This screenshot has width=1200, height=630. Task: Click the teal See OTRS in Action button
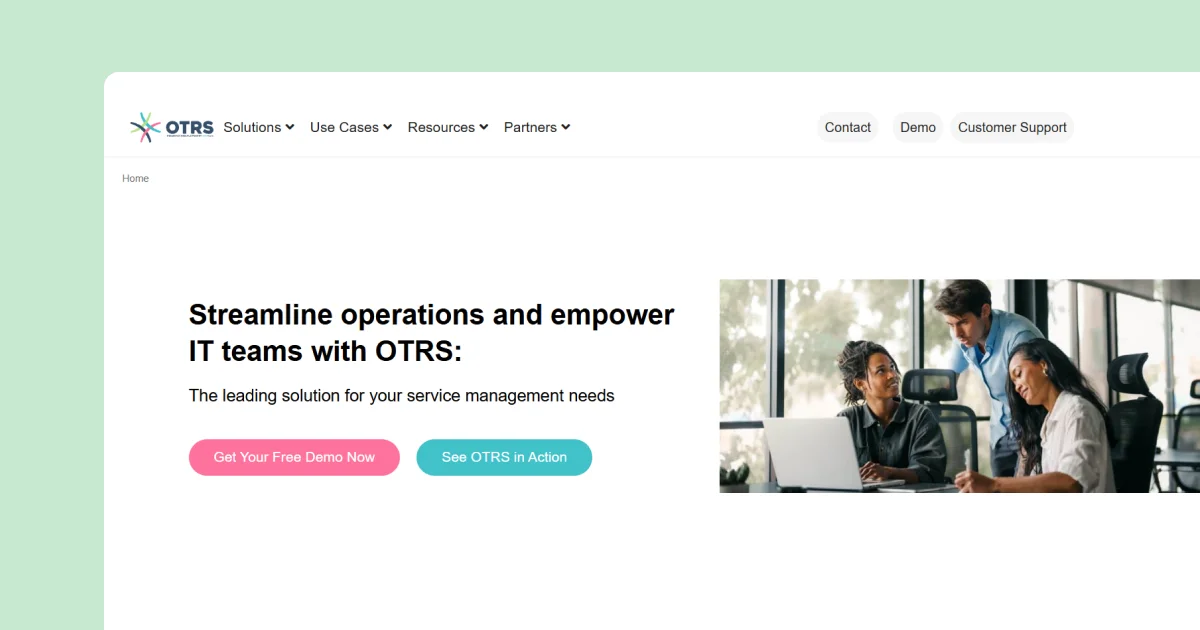504,457
